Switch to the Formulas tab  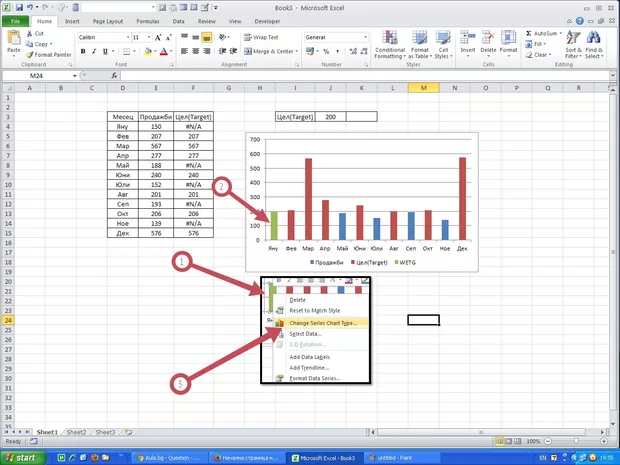click(x=148, y=21)
